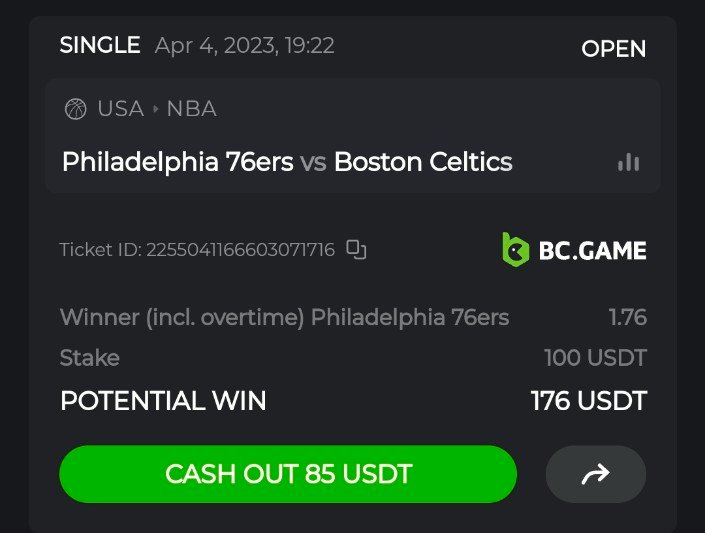Select the Philadelphia 76ers team name in match title
Viewport: 705px width, 533px height.
pyautogui.click(x=178, y=162)
